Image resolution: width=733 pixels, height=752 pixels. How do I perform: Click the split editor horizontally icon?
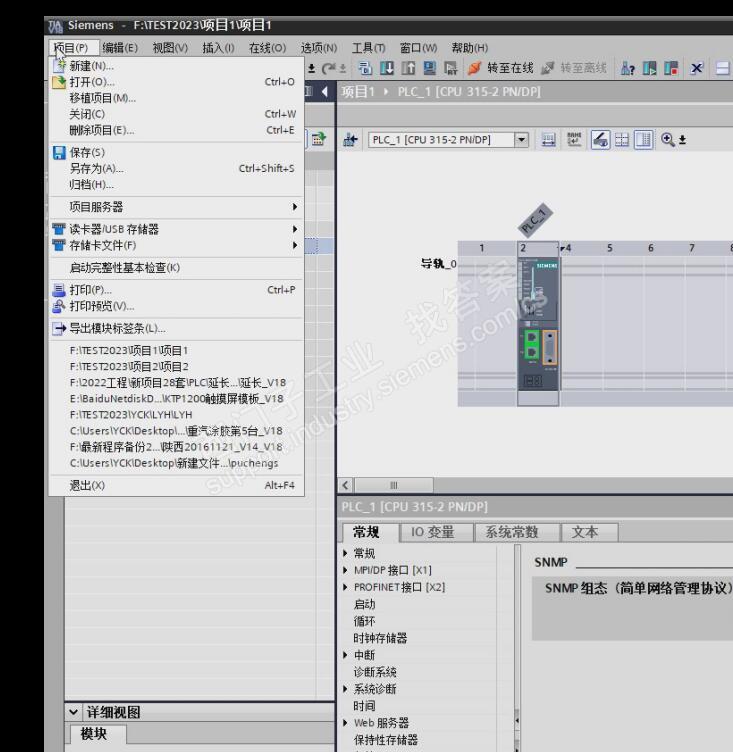(722, 68)
